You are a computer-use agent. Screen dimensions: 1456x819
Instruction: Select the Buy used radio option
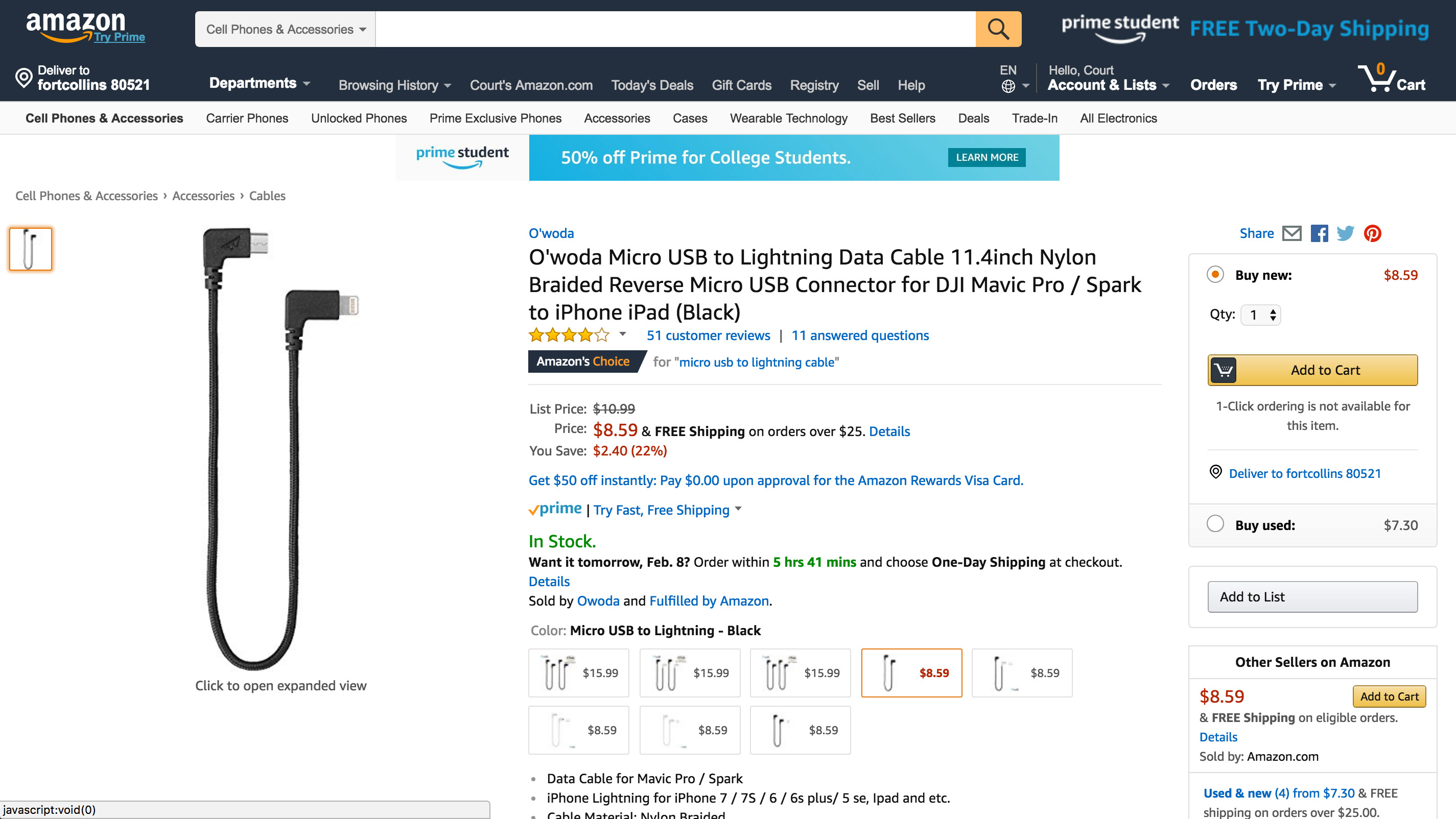pos(1215,524)
